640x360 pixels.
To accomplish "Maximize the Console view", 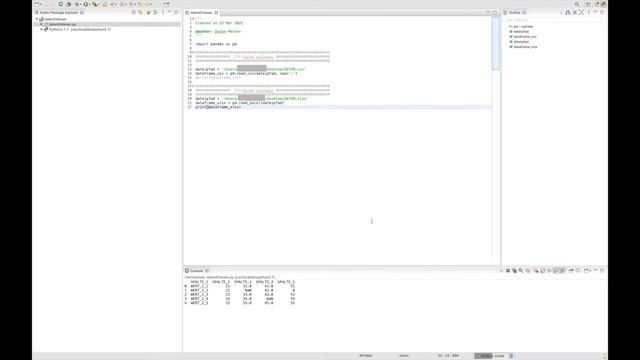I will pos(602,270).
